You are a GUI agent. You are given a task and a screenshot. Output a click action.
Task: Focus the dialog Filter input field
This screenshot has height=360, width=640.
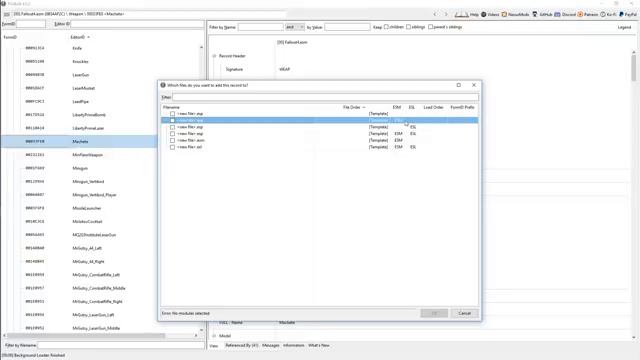tap(325, 97)
